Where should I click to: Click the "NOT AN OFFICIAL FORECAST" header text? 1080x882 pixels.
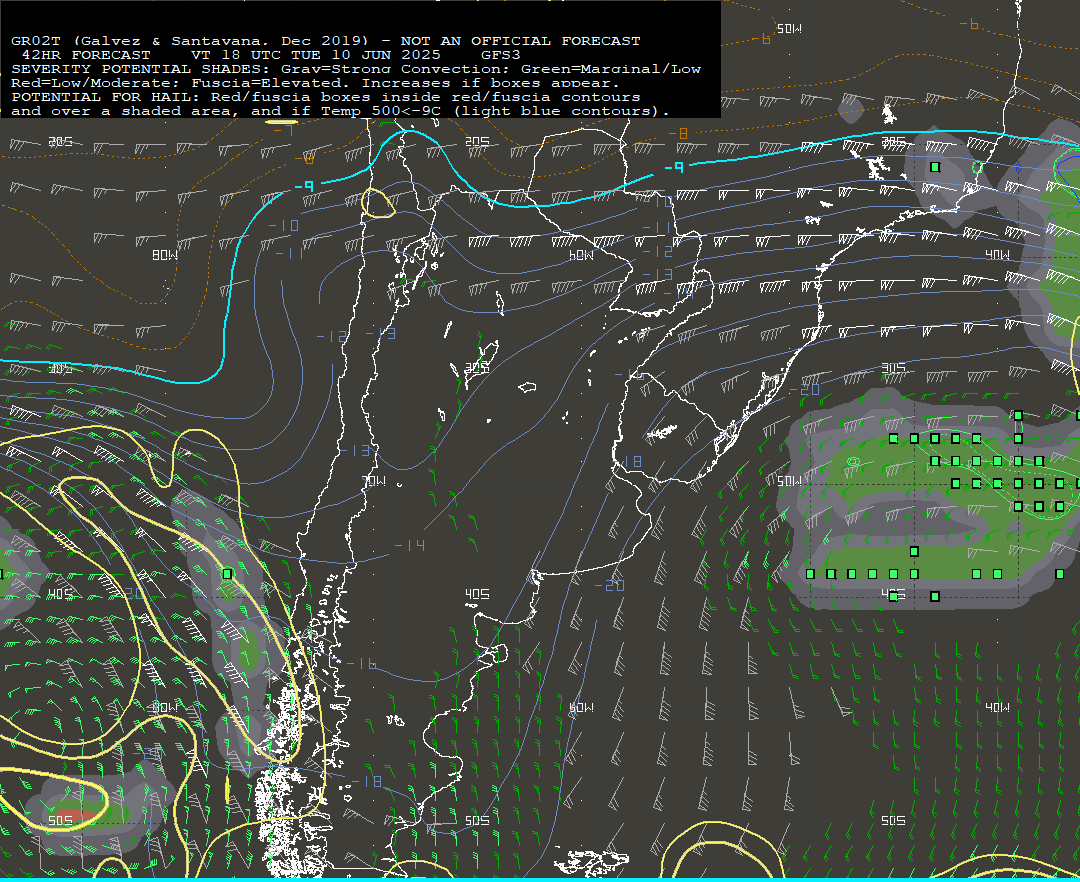520,41
